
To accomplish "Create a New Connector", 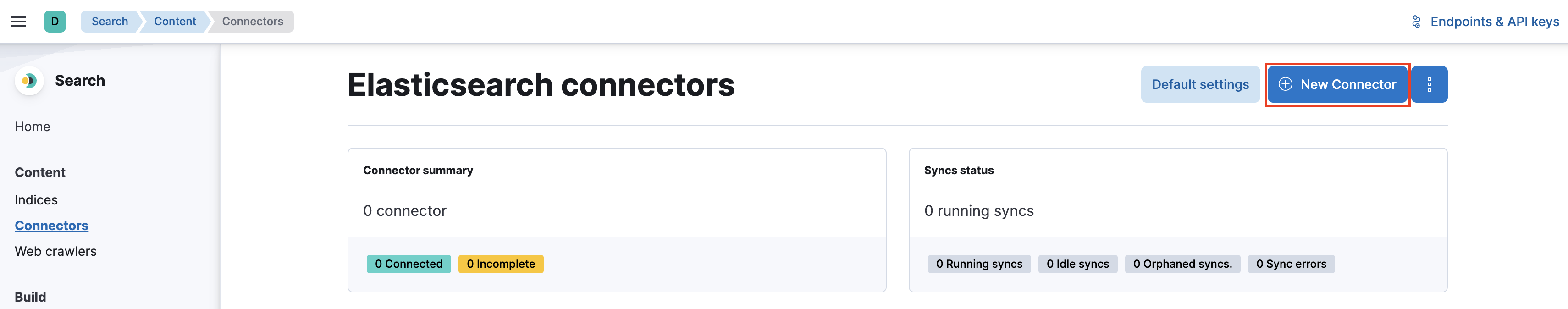I will [1336, 84].
